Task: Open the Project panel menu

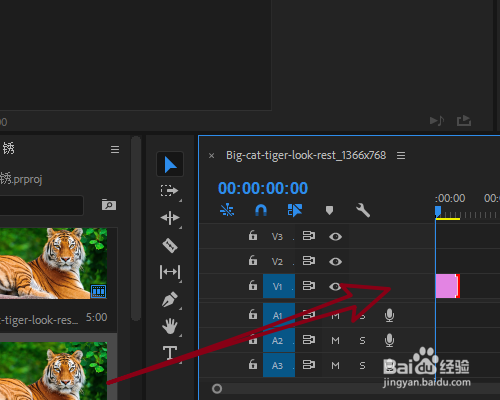Action: 115,150
